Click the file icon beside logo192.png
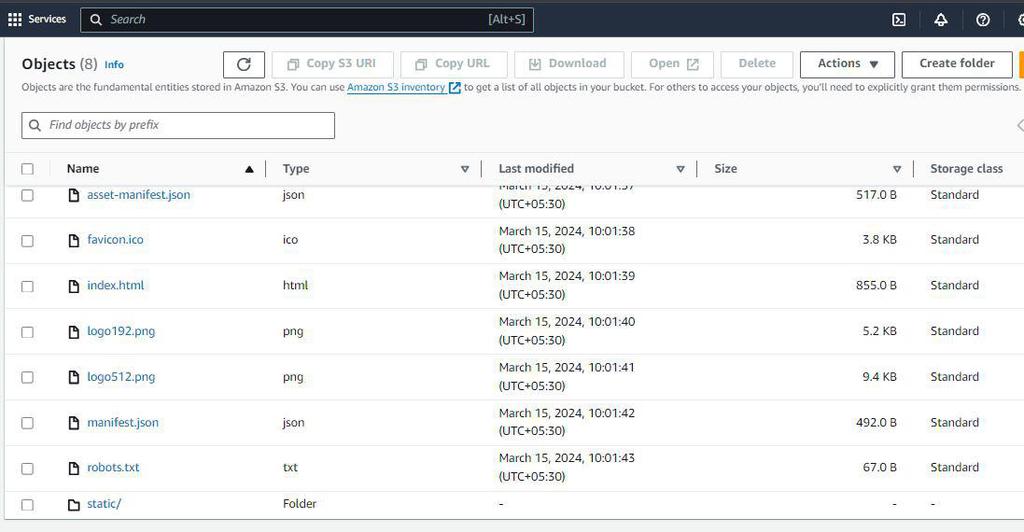 (x=74, y=332)
